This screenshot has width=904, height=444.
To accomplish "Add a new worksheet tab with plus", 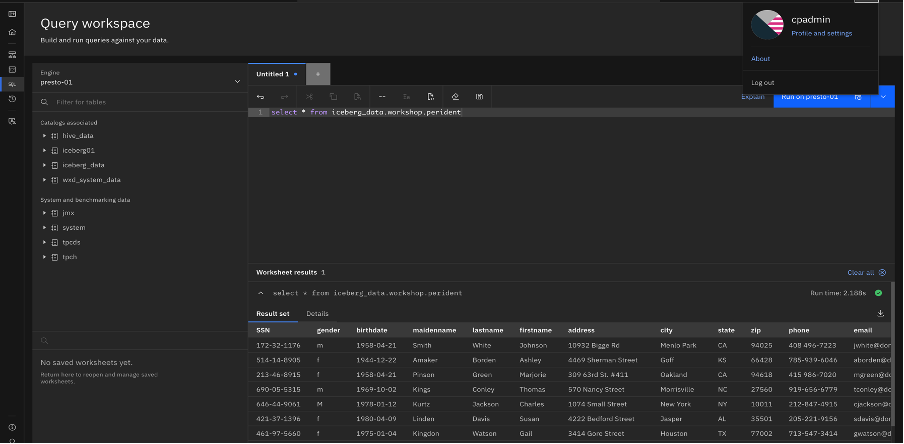I will (318, 74).
